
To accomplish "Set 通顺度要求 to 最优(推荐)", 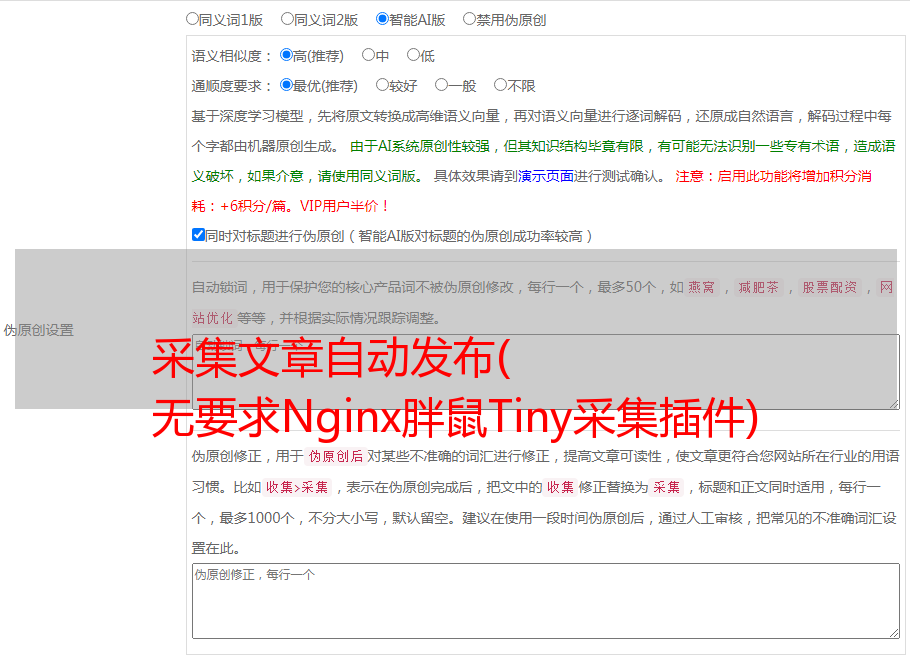I will pyautogui.click(x=286, y=85).
